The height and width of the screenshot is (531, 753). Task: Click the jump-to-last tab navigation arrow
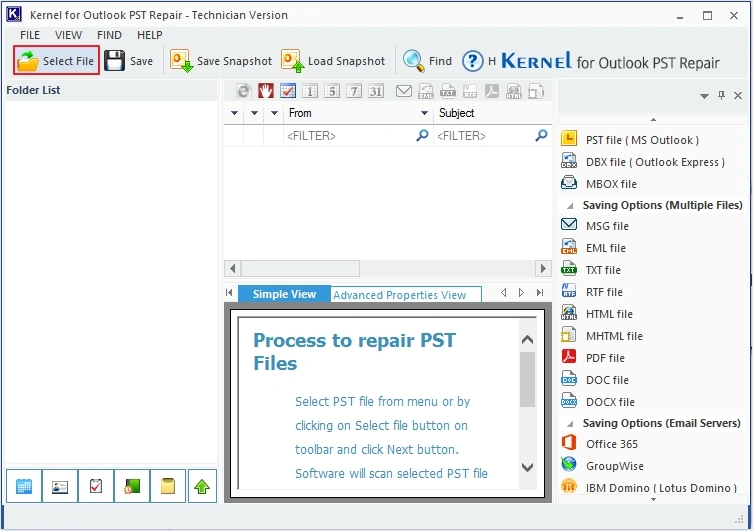click(540, 293)
